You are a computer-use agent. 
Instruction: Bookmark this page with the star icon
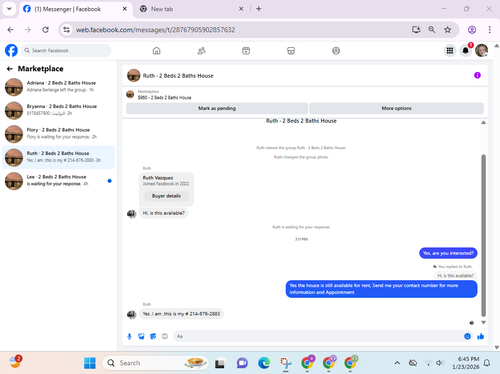[447, 30]
